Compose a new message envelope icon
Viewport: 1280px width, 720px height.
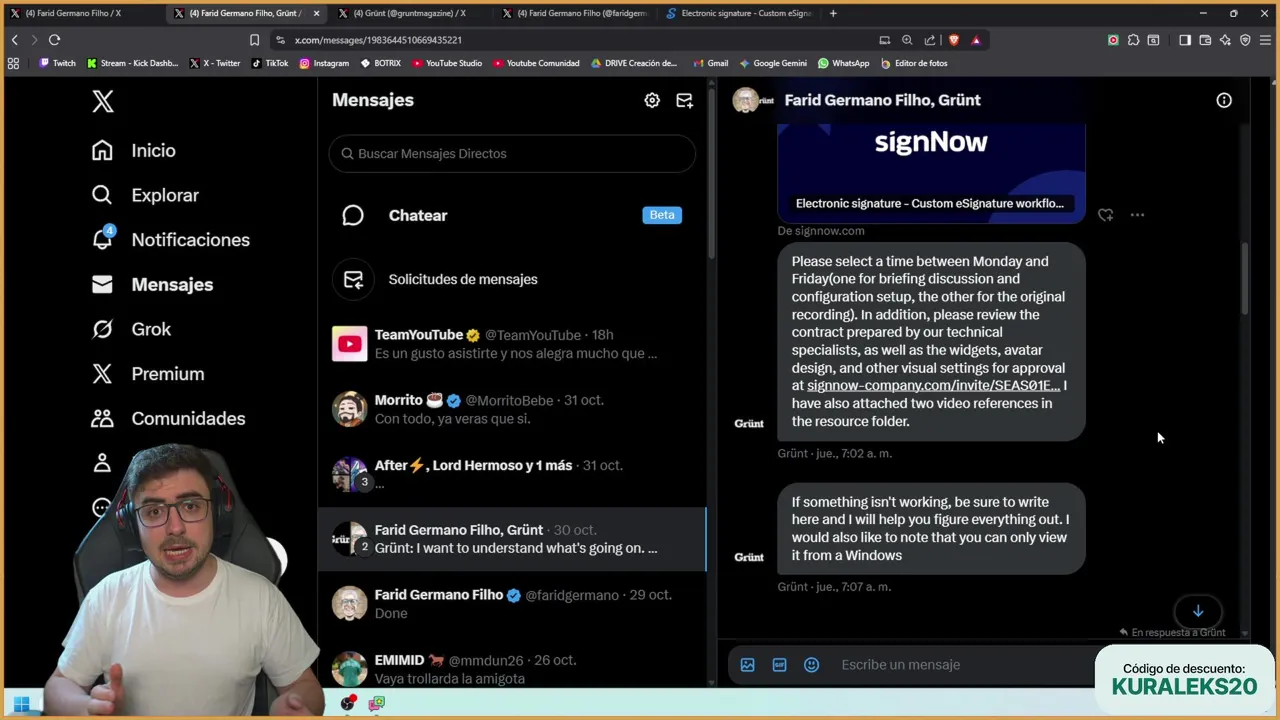(684, 100)
